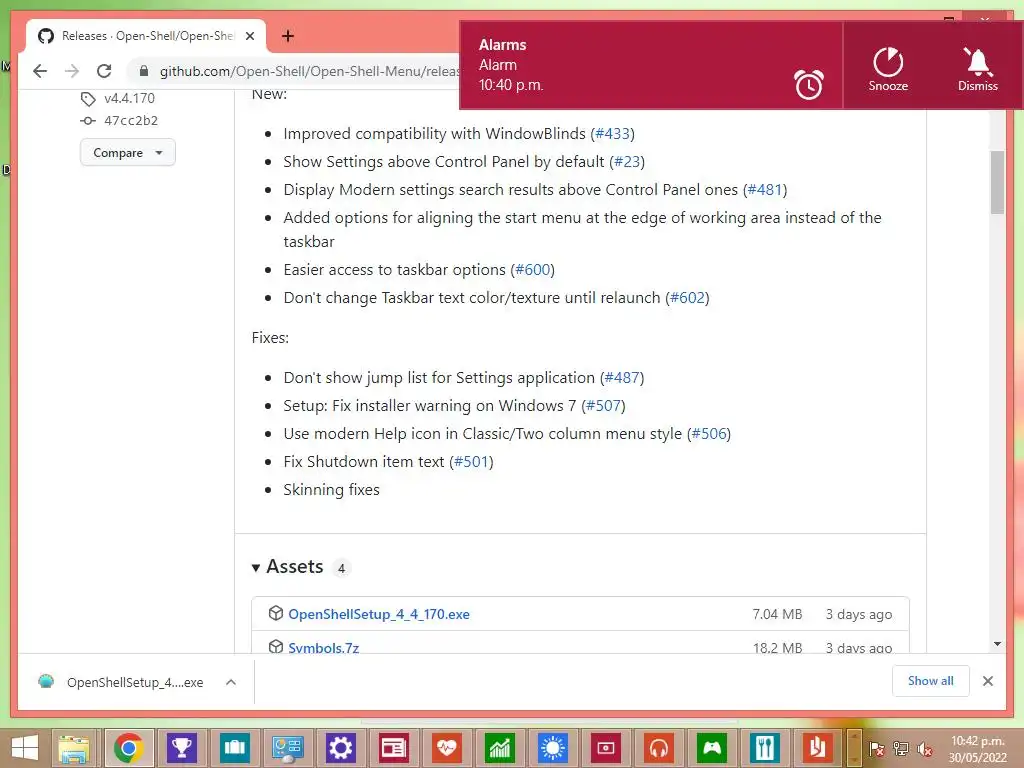Show all downloads
The width and height of the screenshot is (1024, 768).
[x=930, y=681]
